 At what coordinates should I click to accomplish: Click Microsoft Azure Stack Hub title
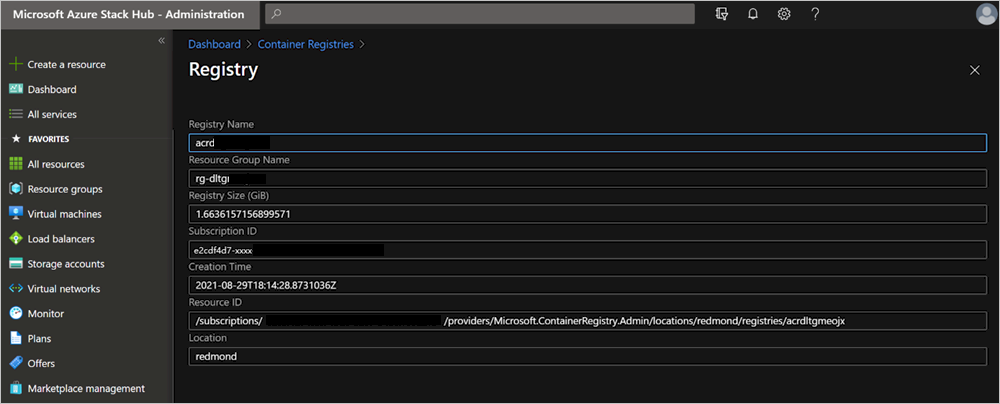pos(128,14)
